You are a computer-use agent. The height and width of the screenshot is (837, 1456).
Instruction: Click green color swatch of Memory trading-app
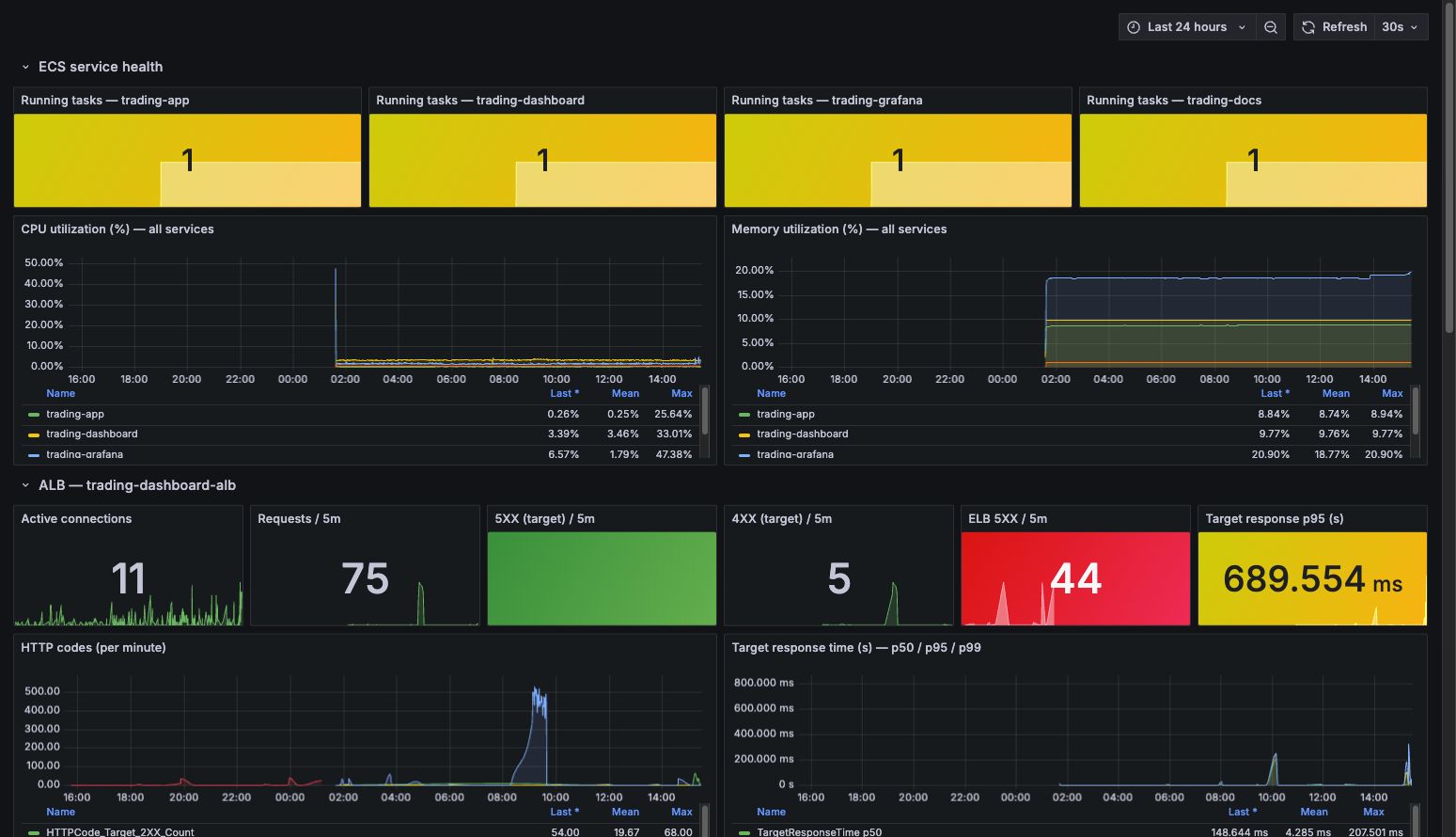(744, 415)
